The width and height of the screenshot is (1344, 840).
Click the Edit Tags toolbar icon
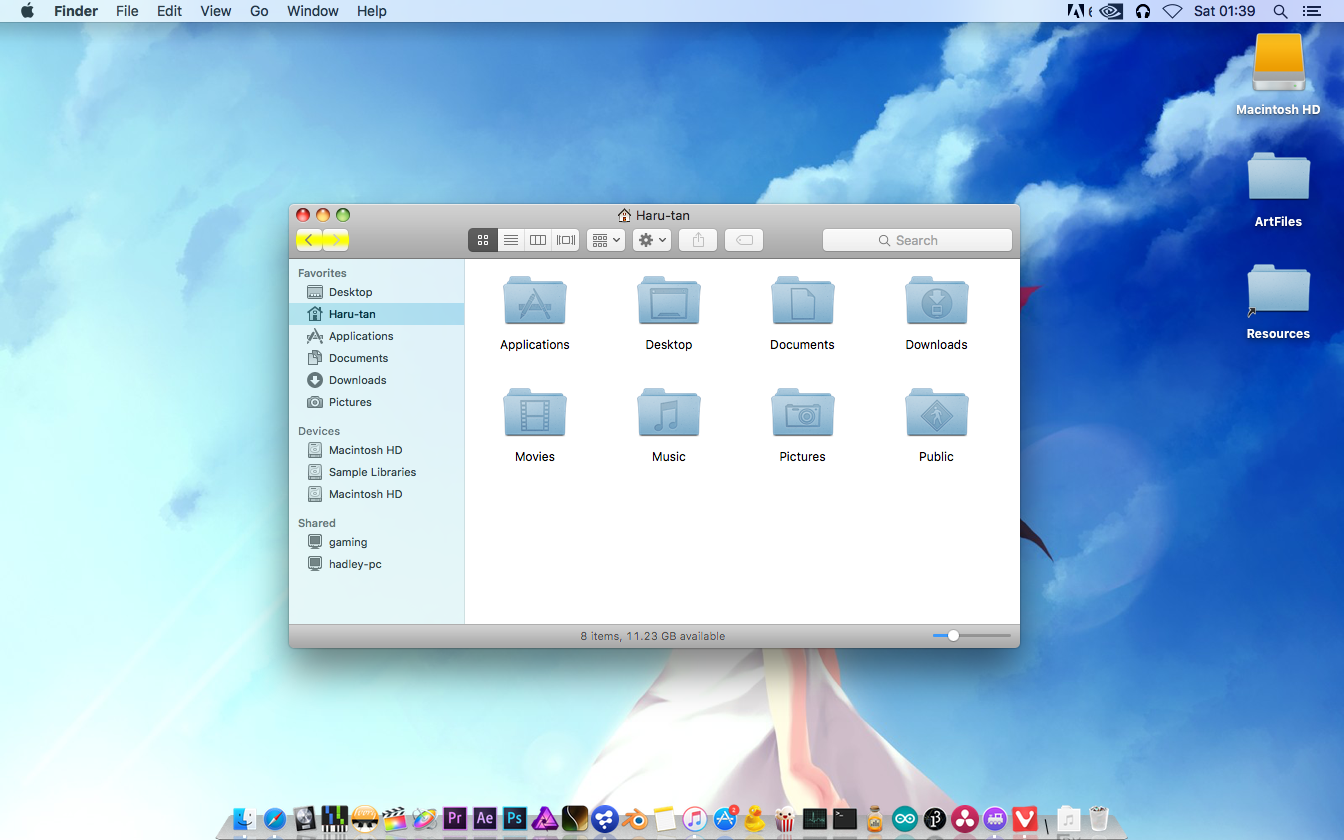744,240
